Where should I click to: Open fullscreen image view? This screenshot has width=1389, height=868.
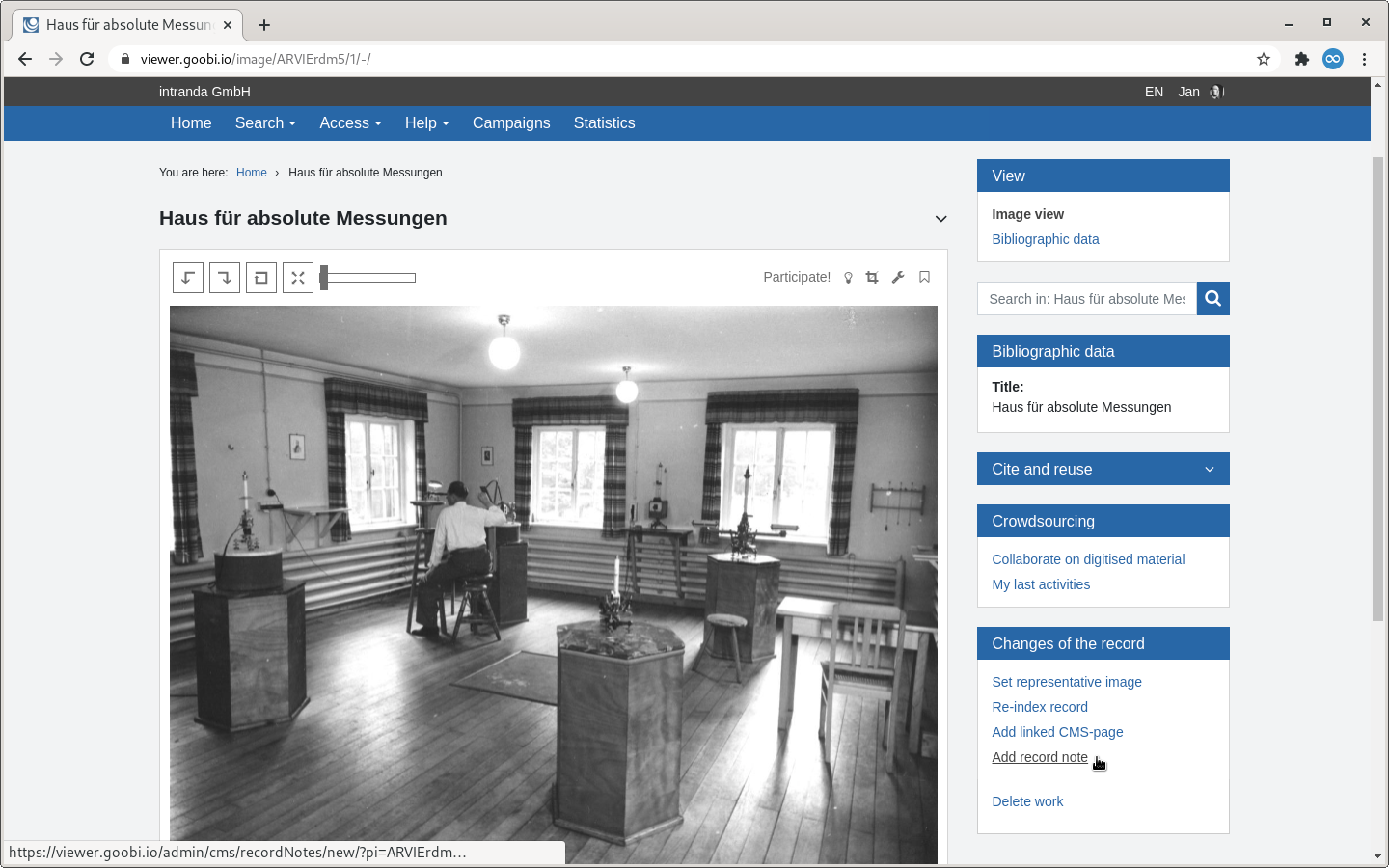pyautogui.click(x=298, y=278)
